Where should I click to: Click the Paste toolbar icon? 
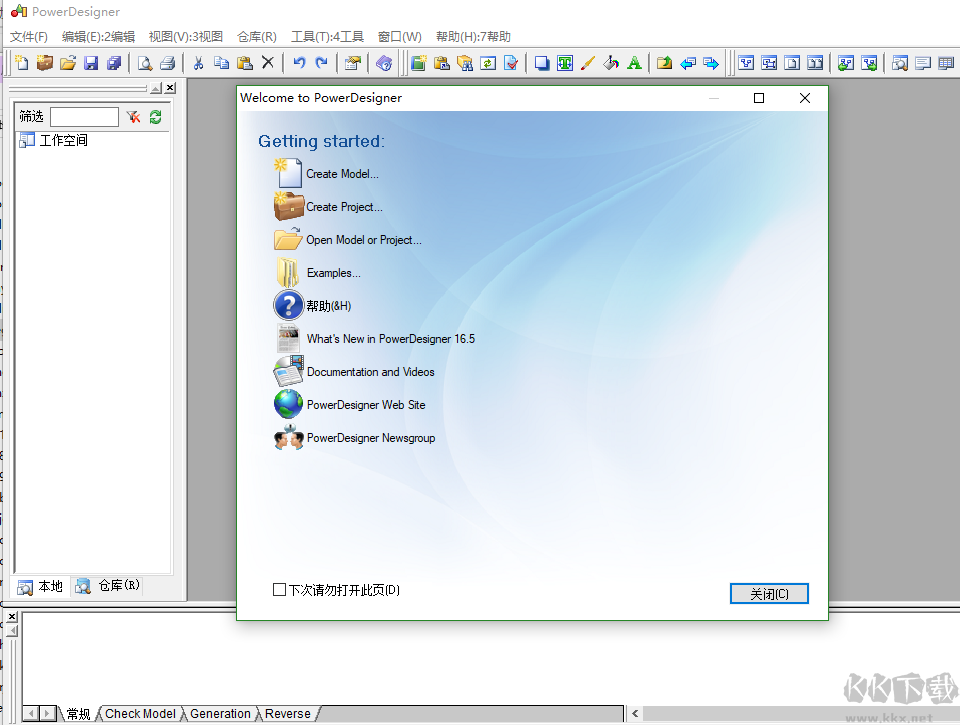(x=245, y=62)
